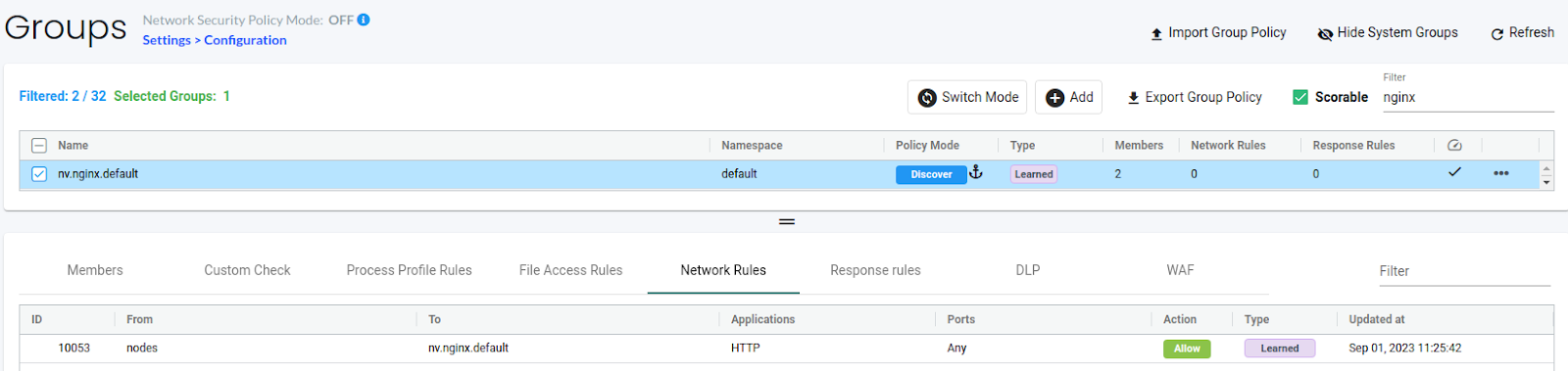Click the nodes source cell
The height and width of the screenshot is (371, 1568).
(142, 348)
